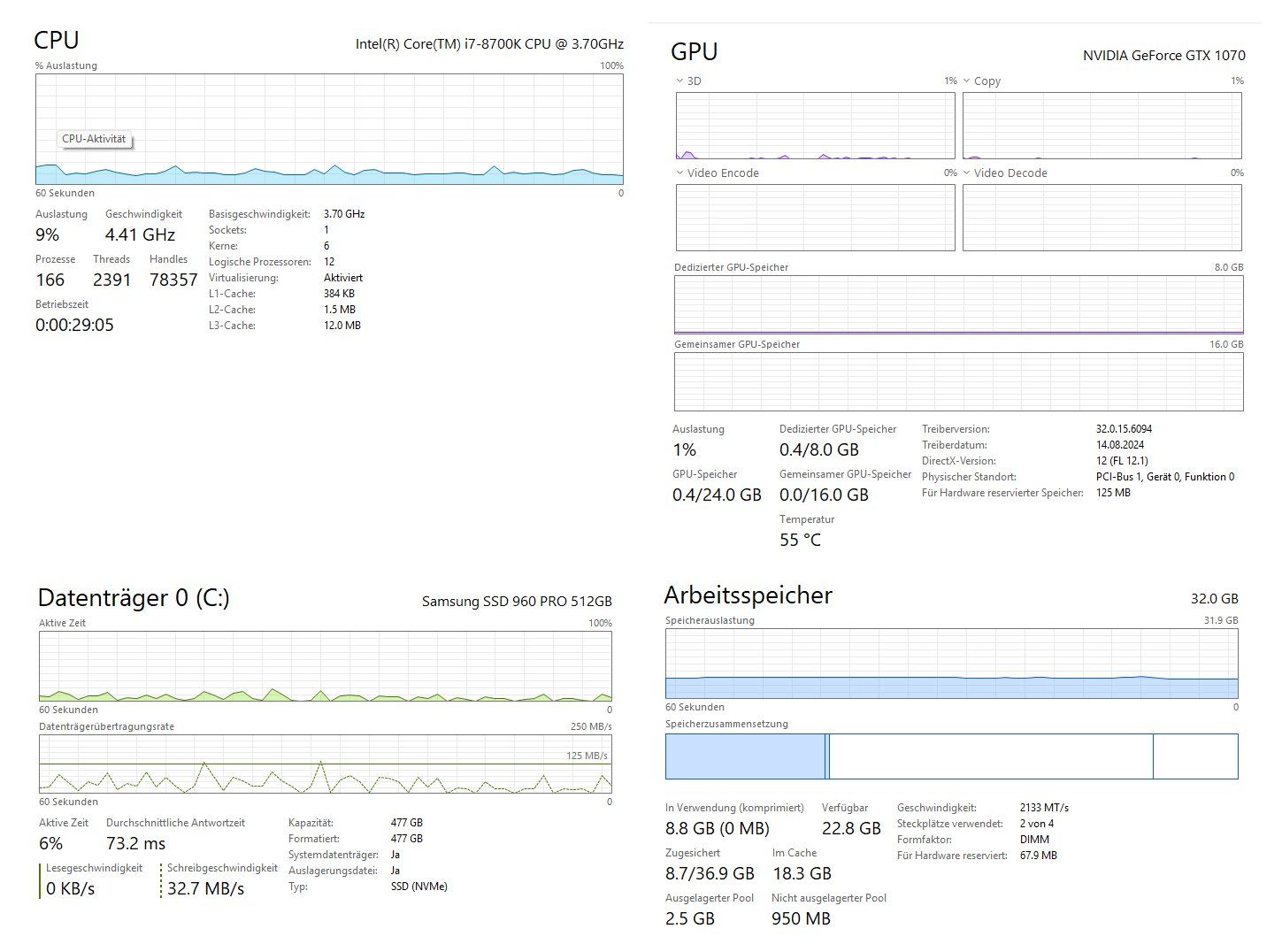Click the Ausgelagerter Pool value '2.5 GB'

[x=690, y=918]
